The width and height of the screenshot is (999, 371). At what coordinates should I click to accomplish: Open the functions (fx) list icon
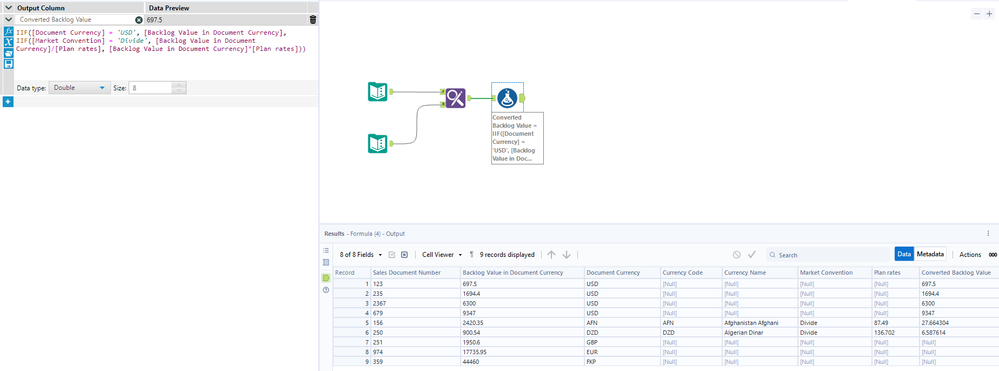[9, 31]
